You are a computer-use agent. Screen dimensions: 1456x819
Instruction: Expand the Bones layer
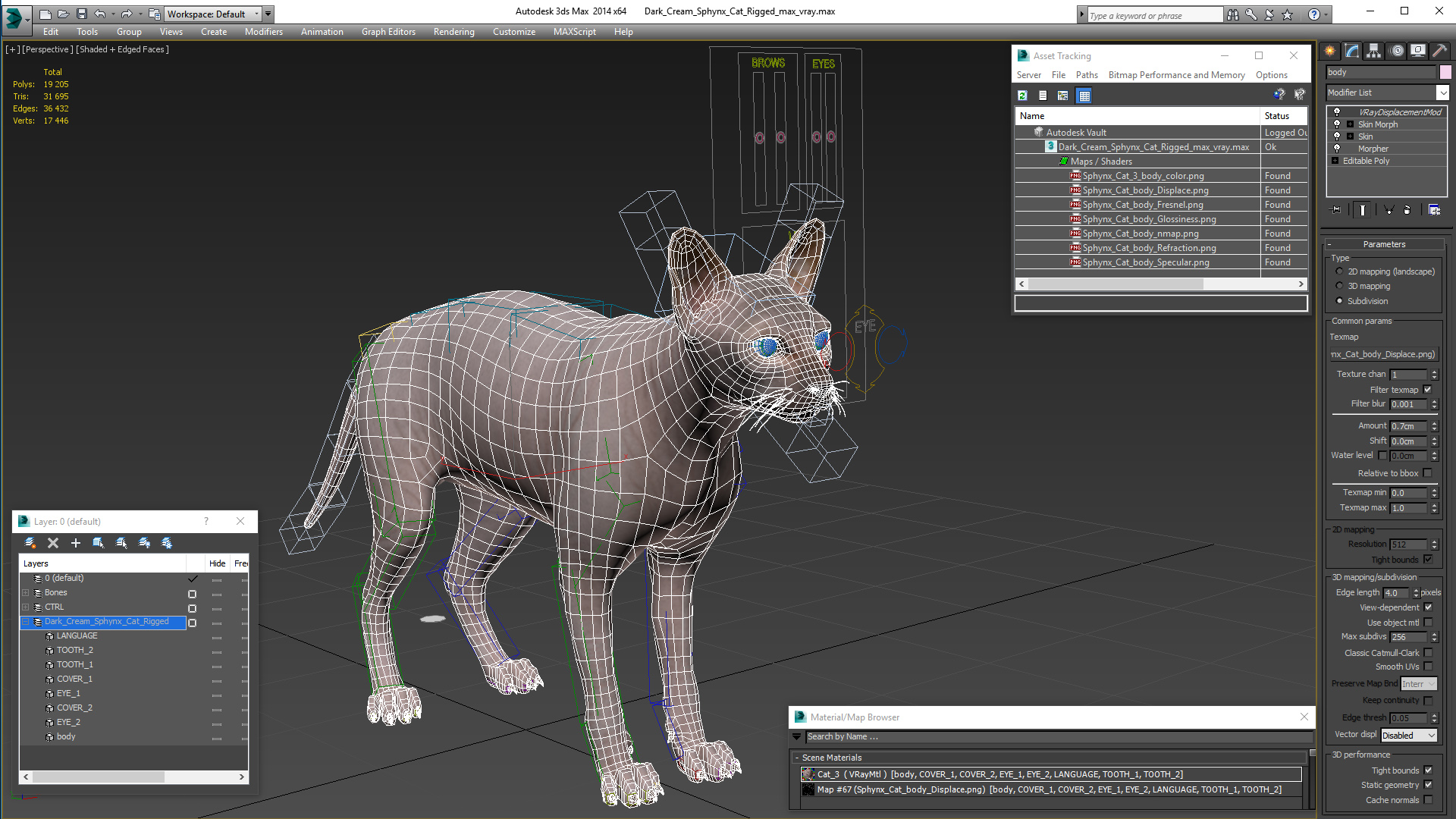tap(25, 593)
